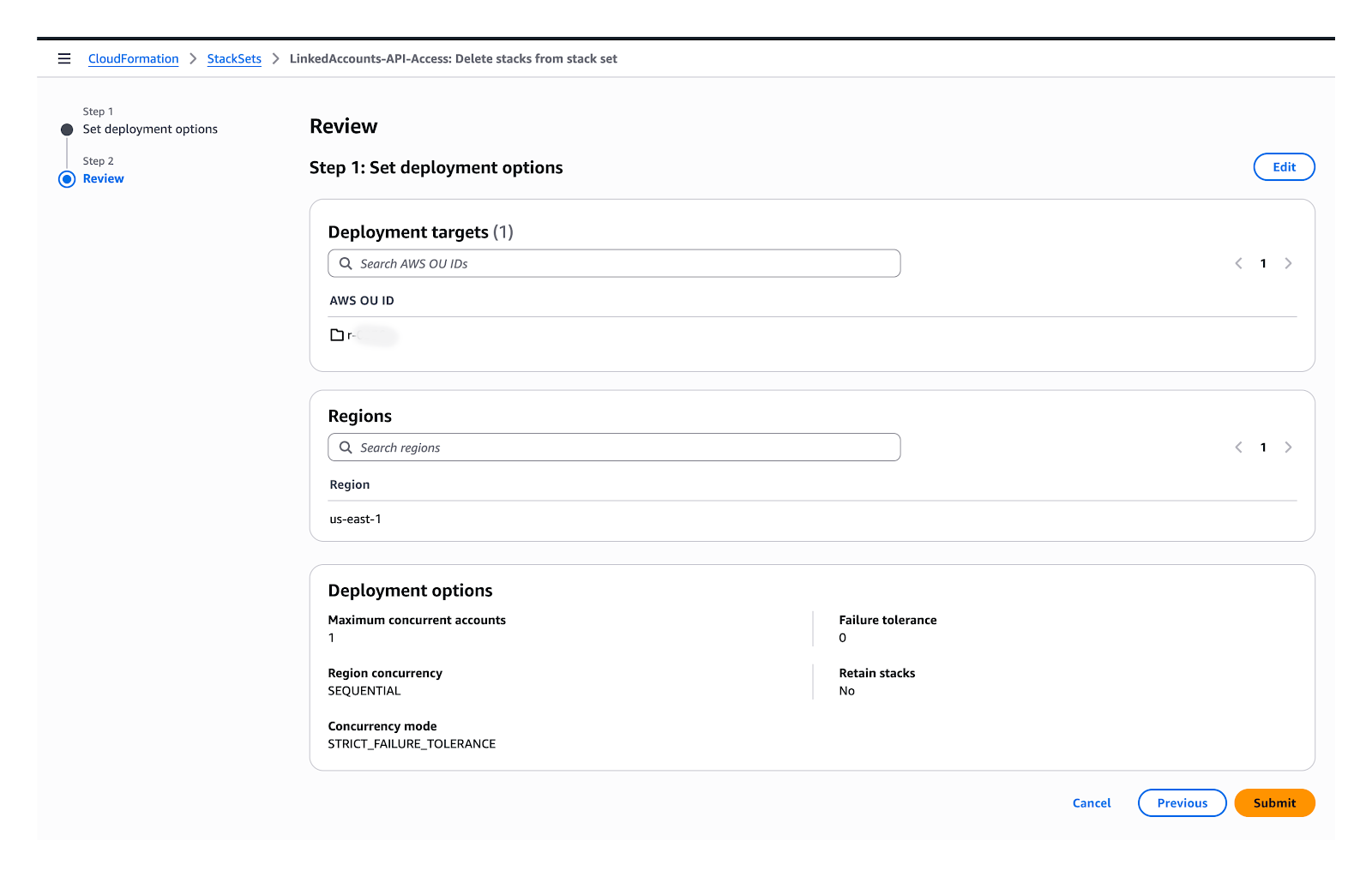Go back with the Previous button
This screenshot has height=877, width=1372.
tap(1182, 803)
